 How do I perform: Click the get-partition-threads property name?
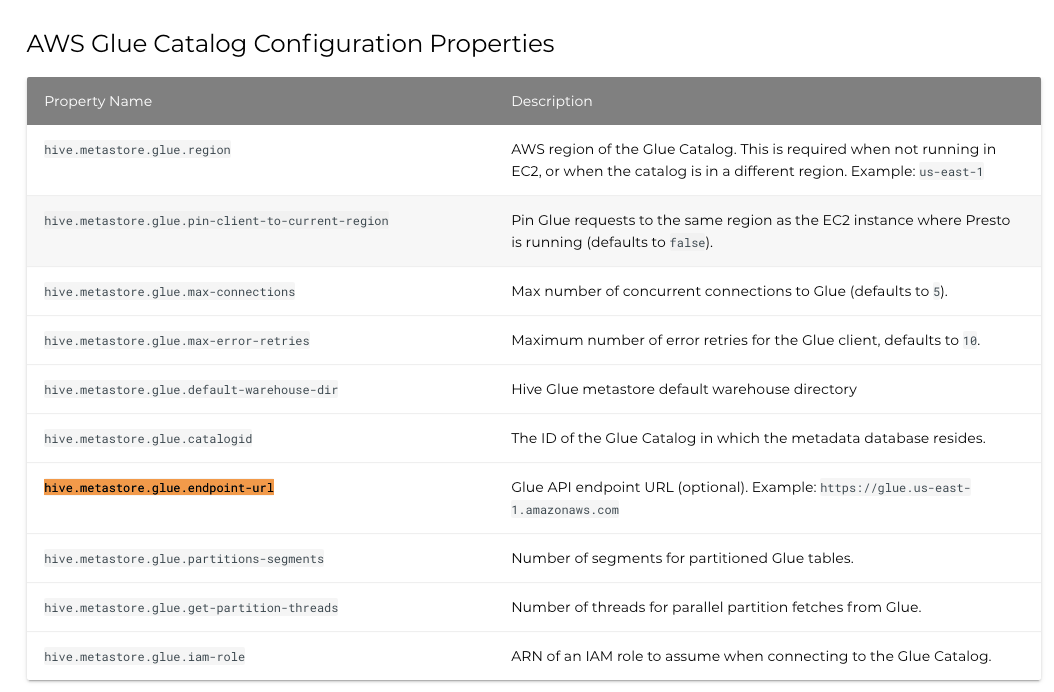tap(191, 608)
